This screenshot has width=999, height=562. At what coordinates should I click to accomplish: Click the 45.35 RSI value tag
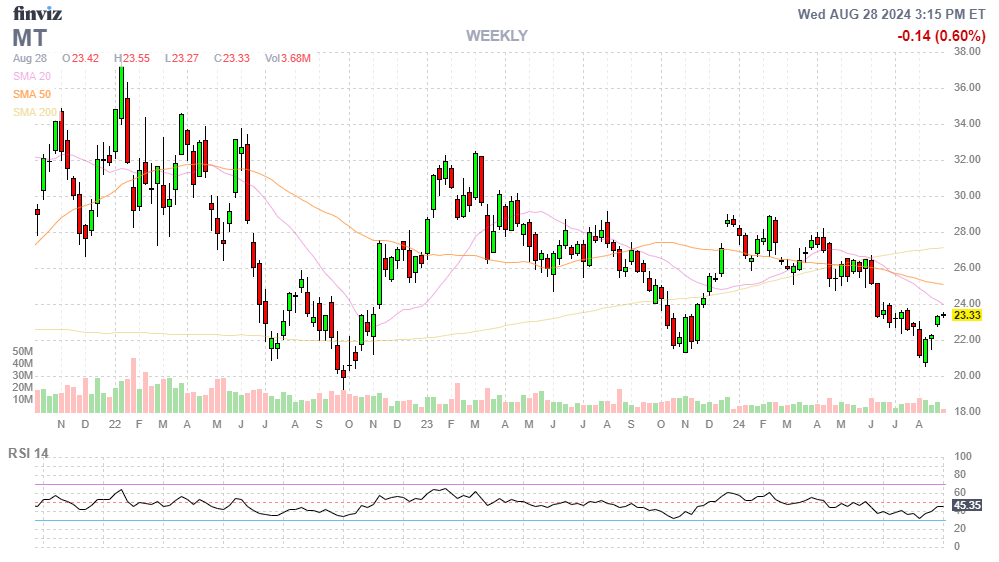tap(966, 505)
